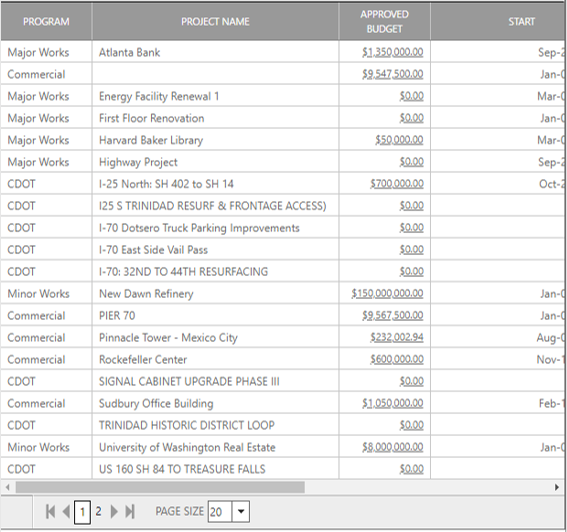Open the $1,050,000.00 Sudbury budget link

[x=393, y=403]
